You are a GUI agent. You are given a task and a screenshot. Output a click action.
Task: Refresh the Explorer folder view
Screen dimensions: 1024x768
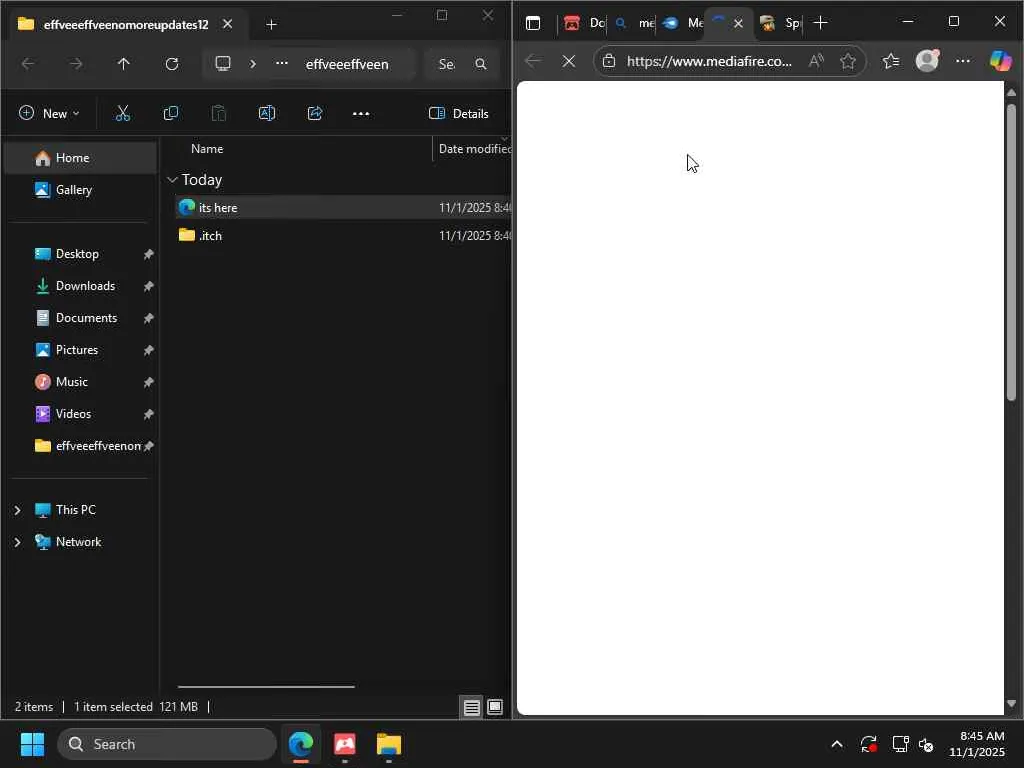(172, 64)
